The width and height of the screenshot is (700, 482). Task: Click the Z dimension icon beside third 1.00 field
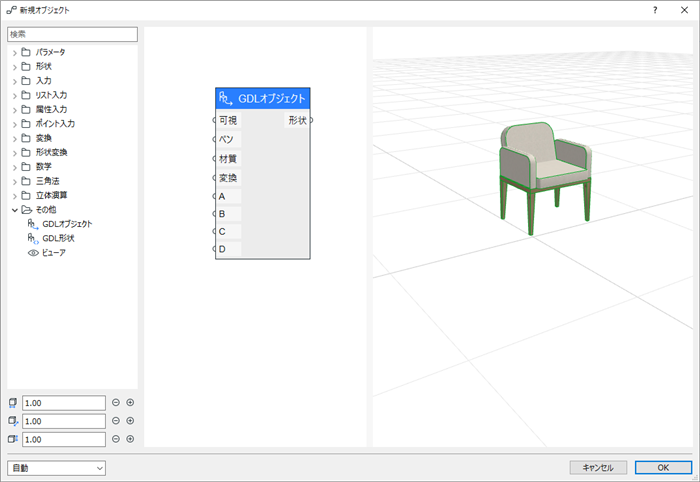coord(13,439)
